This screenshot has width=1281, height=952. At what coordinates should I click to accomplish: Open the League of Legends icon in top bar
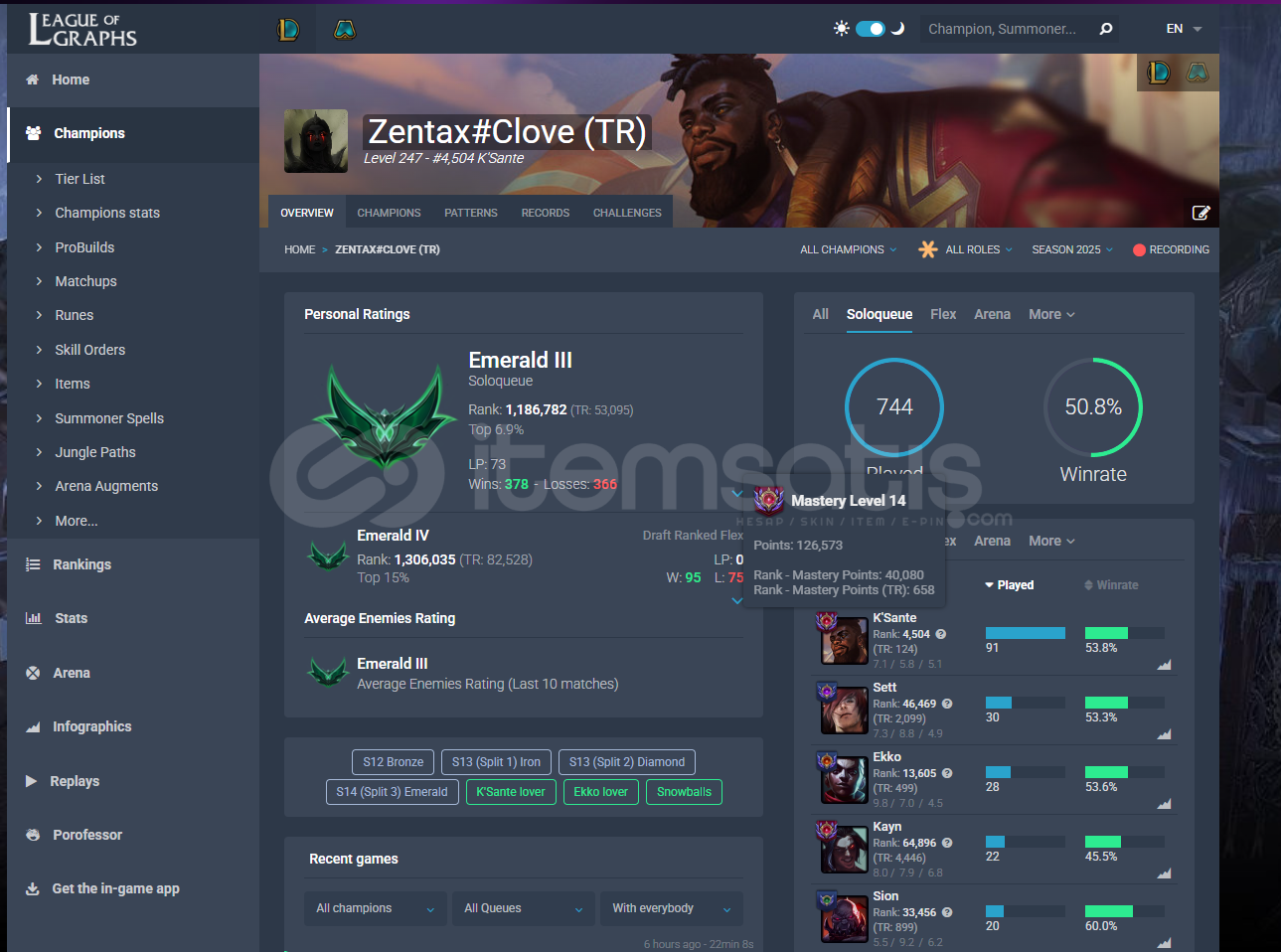(x=288, y=30)
